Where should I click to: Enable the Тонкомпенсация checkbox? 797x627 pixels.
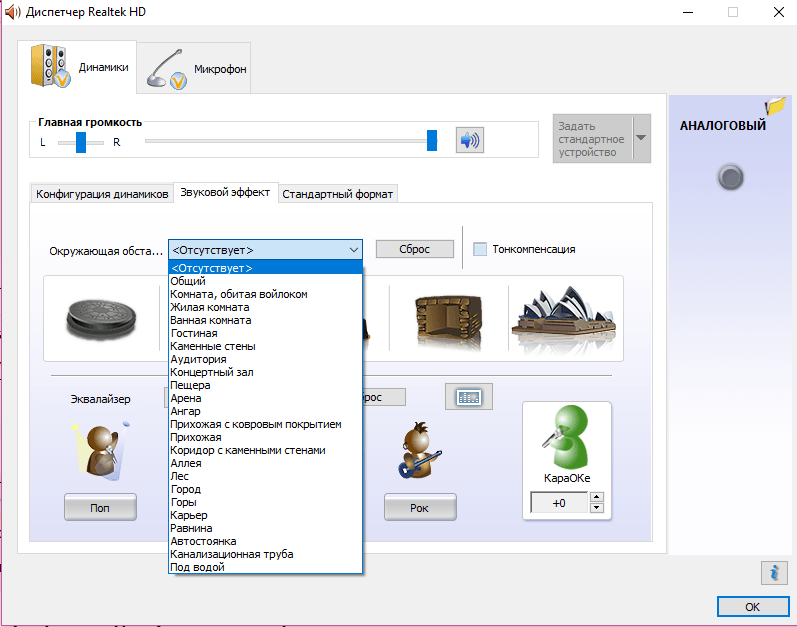[x=480, y=249]
